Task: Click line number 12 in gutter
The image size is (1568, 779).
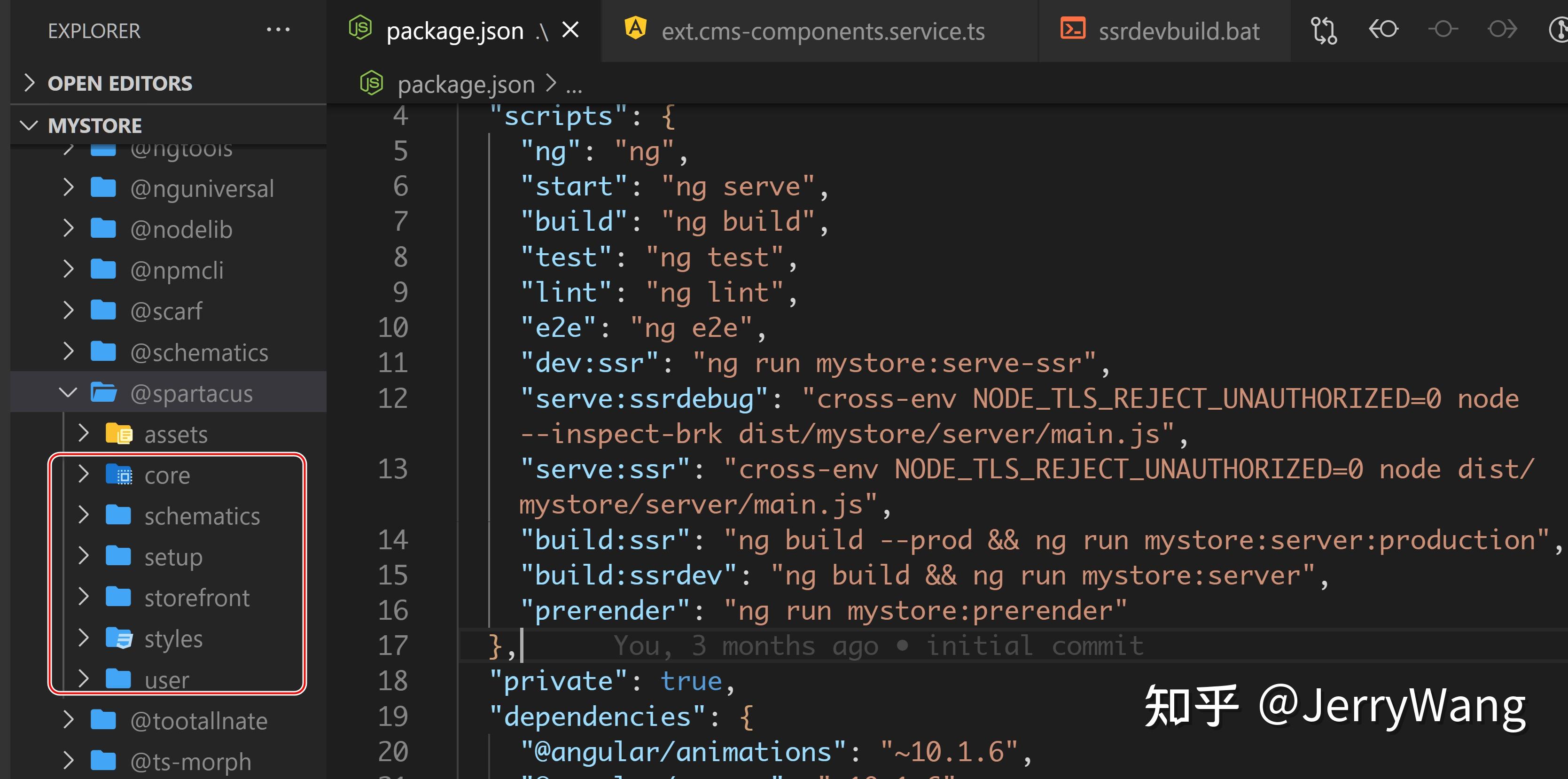Action: click(x=393, y=398)
